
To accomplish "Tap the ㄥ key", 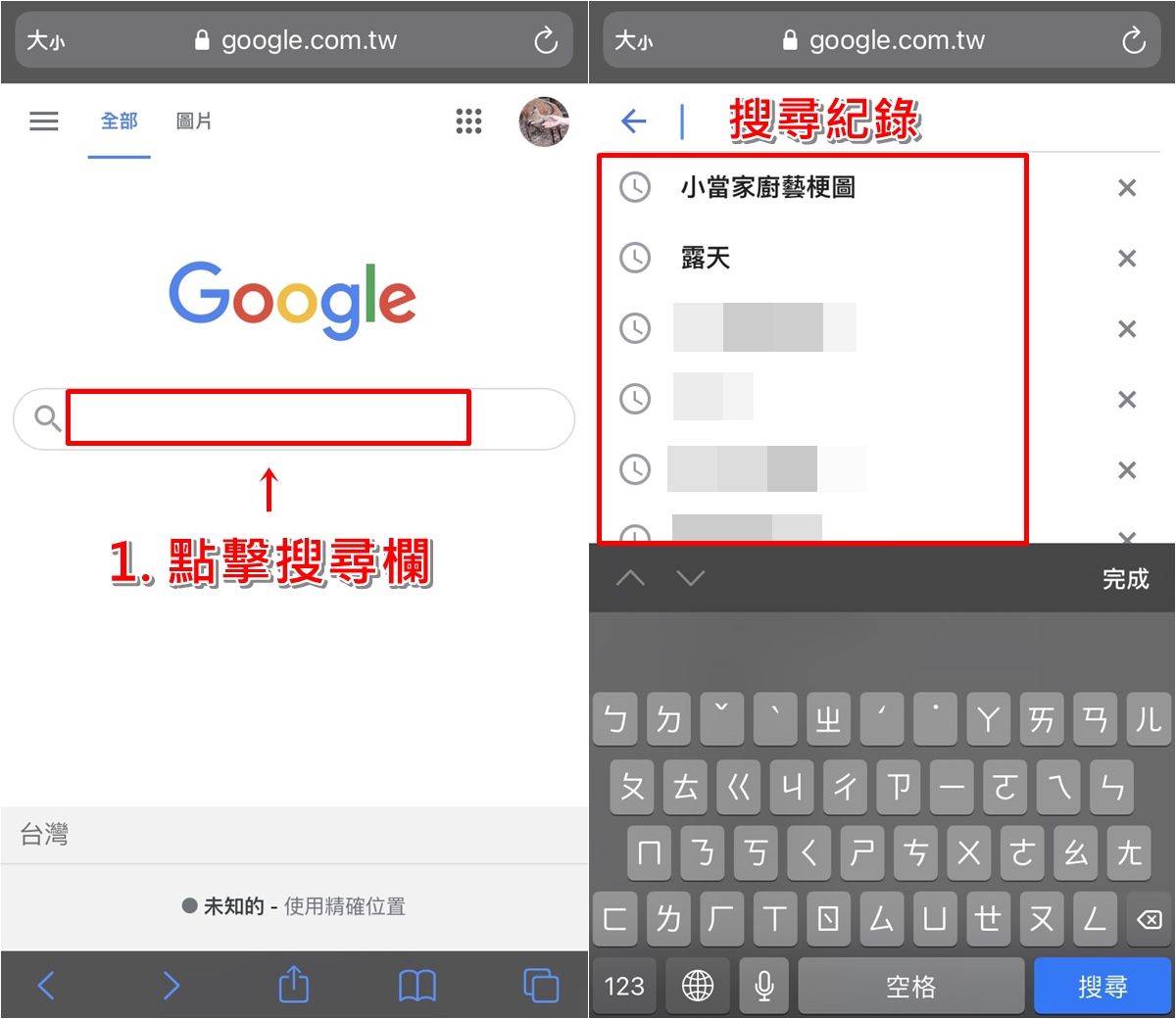I will 1095,919.
